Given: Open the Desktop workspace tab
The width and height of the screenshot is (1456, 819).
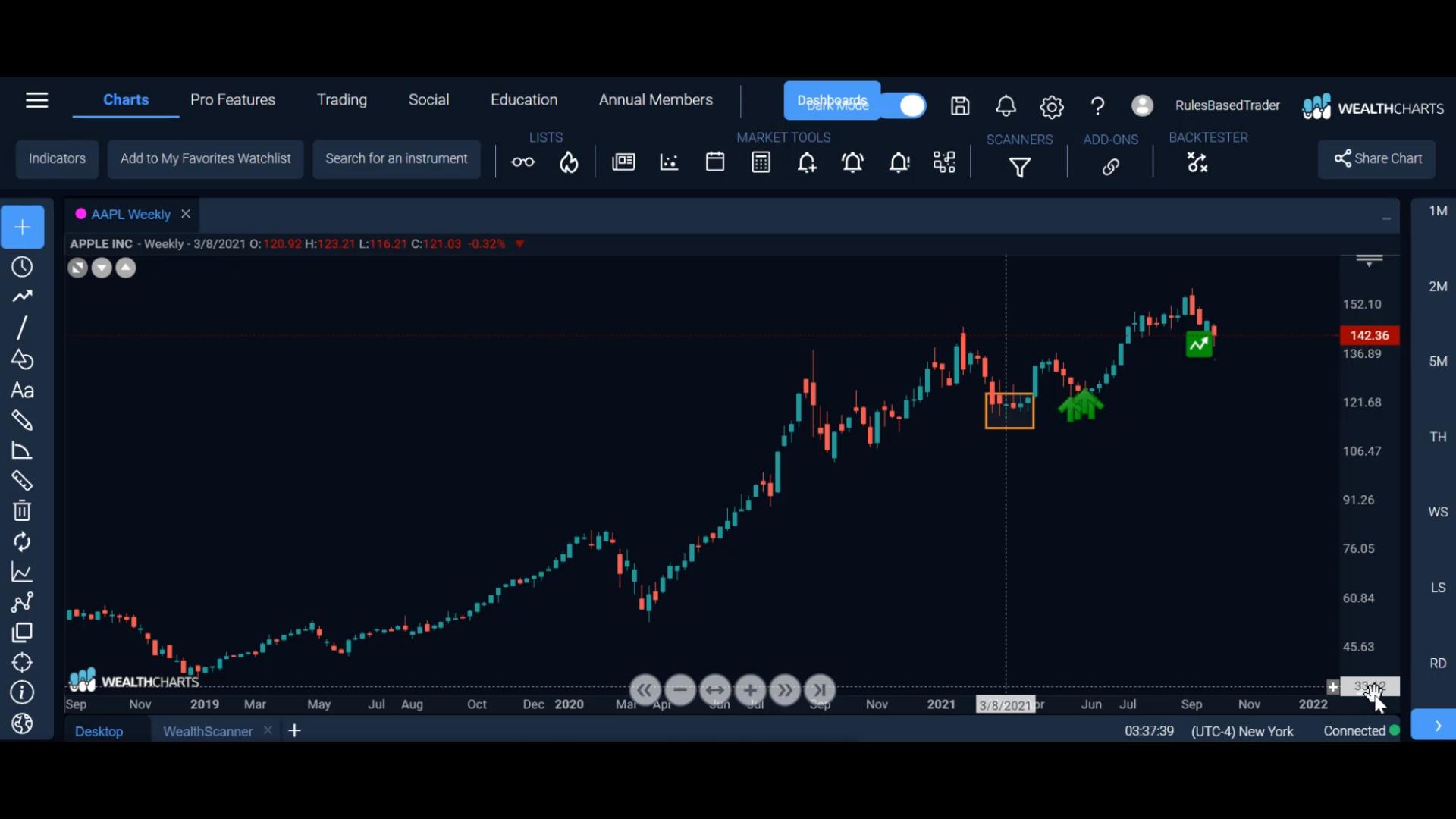Looking at the screenshot, I should point(99,731).
